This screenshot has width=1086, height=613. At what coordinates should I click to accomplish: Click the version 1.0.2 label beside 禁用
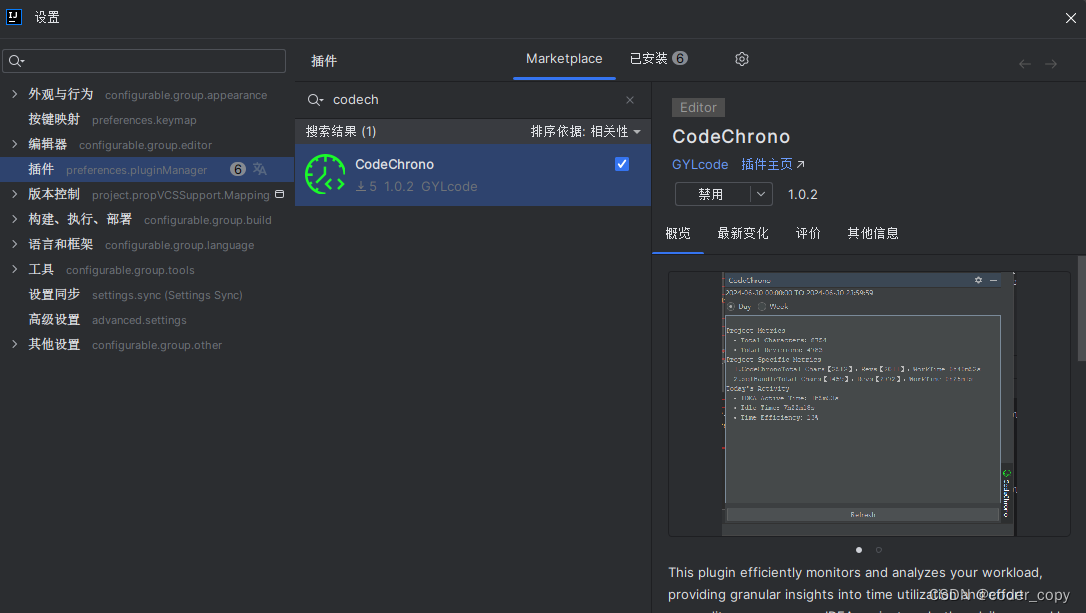coord(803,195)
